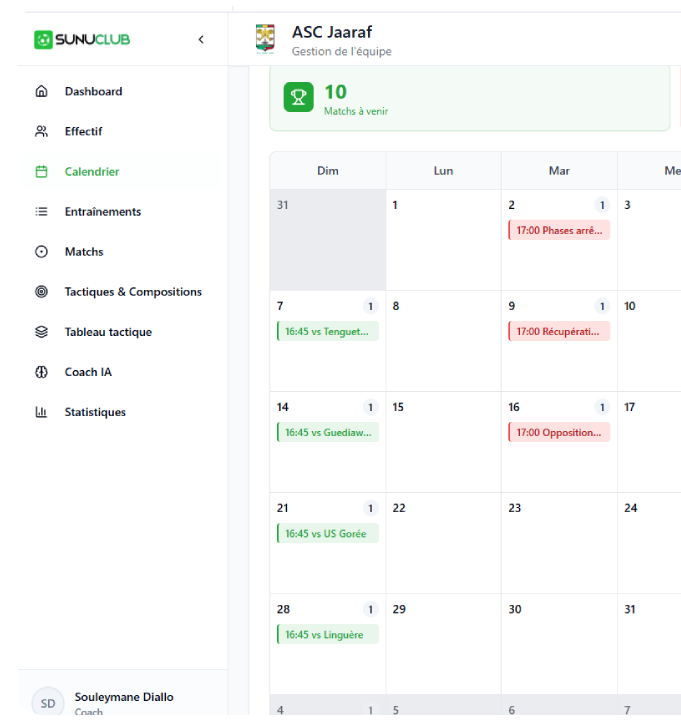
Task: Collapse the sidebar with the chevron
Action: pos(201,39)
